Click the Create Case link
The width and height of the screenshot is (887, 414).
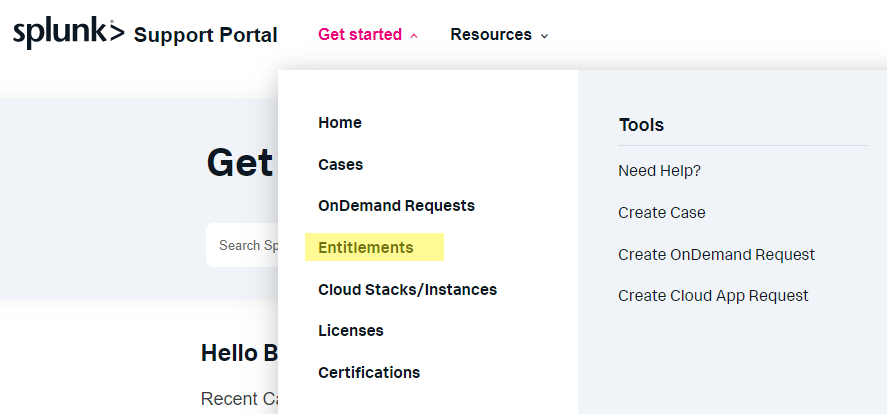click(662, 213)
